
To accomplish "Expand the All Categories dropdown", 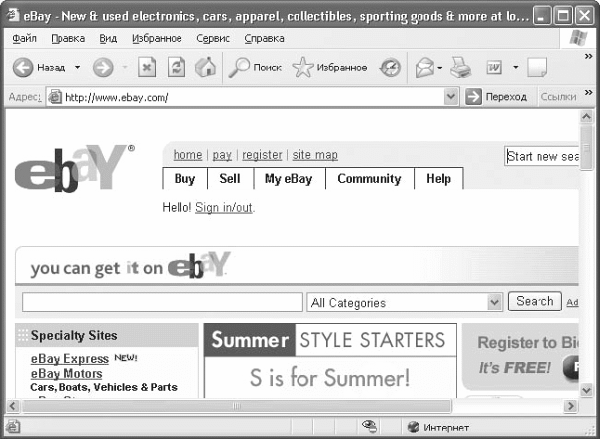I will 494,302.
